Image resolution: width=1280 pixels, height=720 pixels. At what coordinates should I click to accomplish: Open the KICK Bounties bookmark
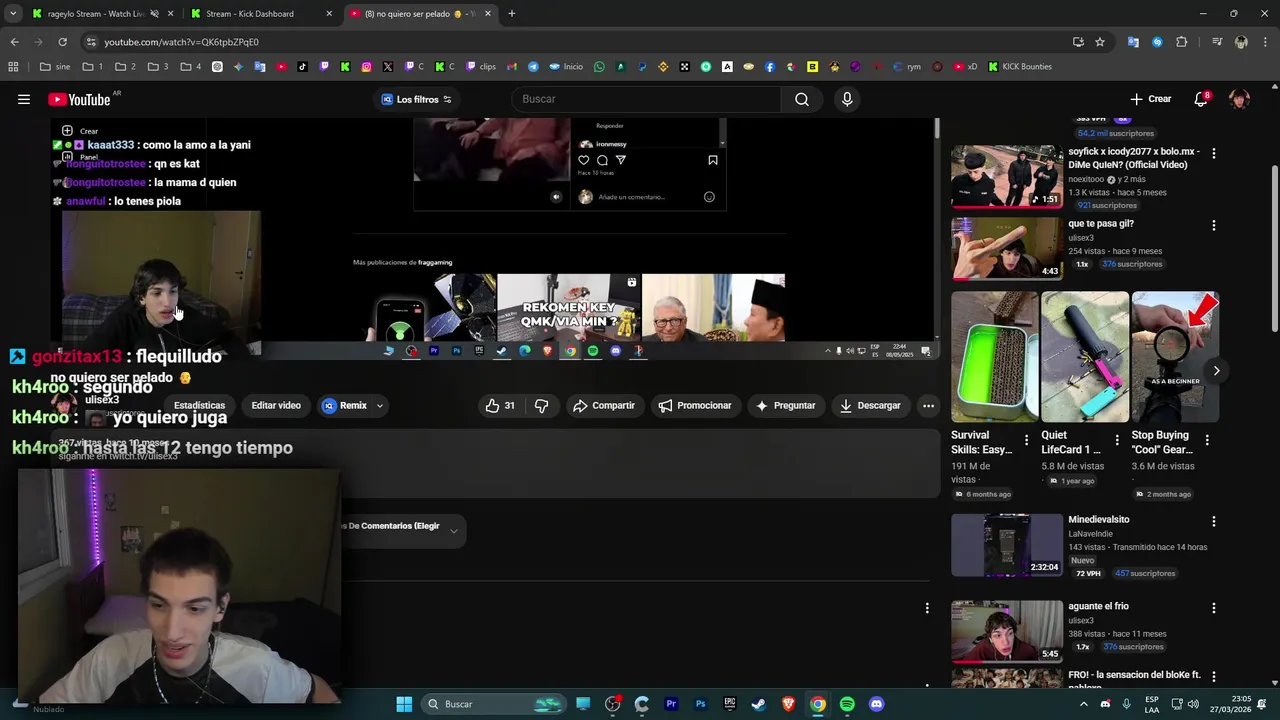pyautogui.click(x=1020, y=67)
